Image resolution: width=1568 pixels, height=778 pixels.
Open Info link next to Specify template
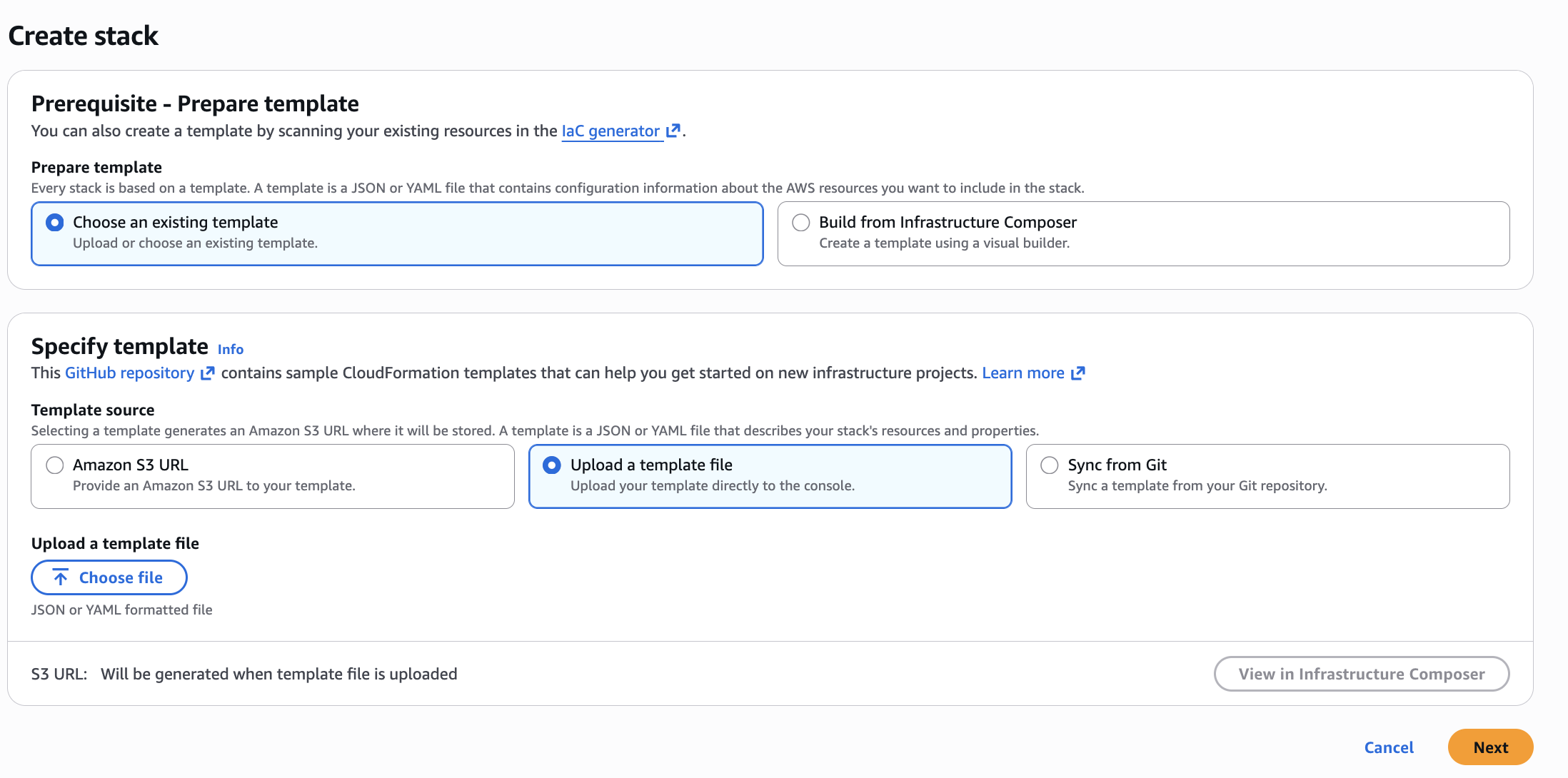pos(231,350)
